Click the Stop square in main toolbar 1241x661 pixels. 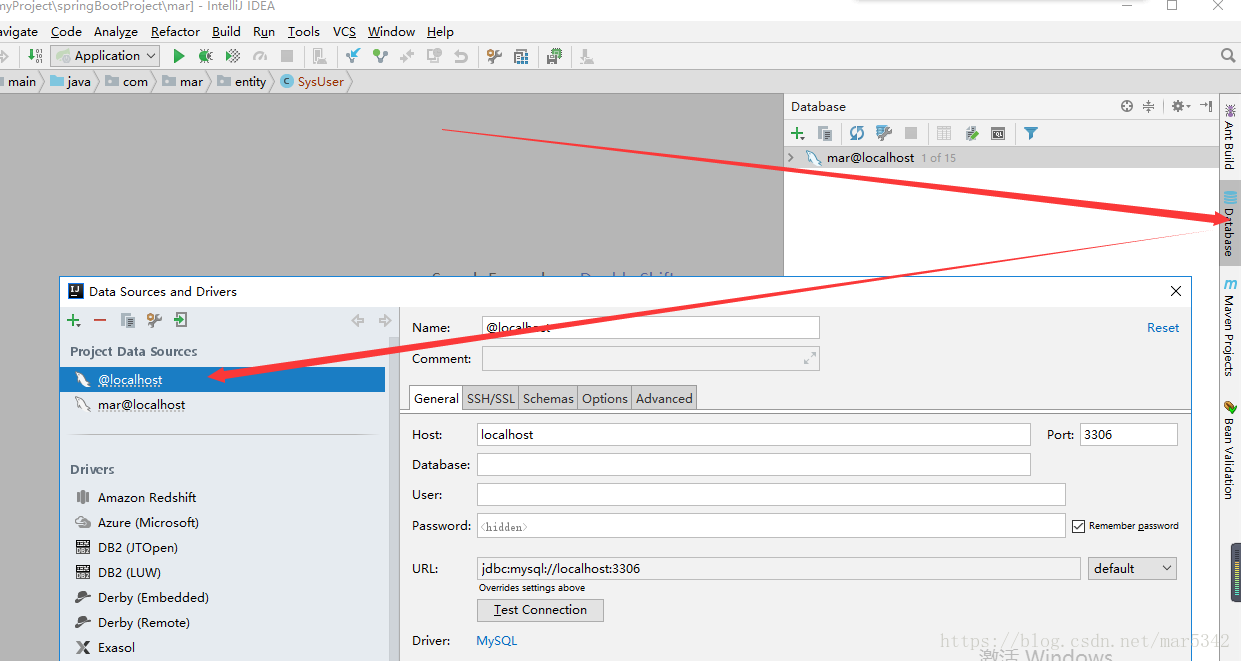tap(287, 56)
